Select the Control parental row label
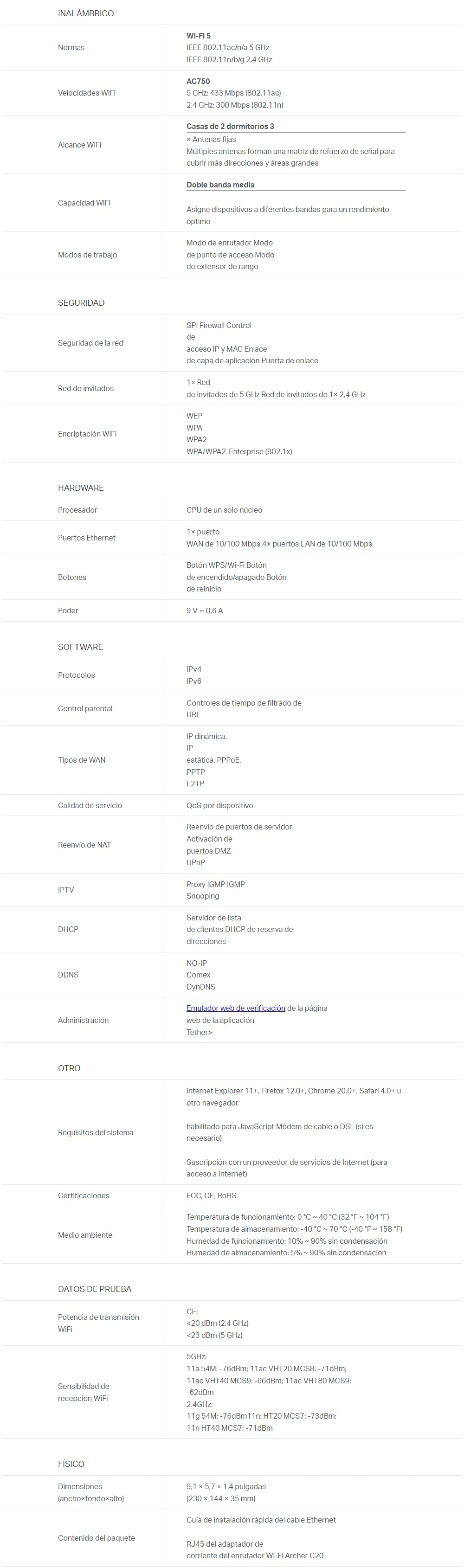464x1568 pixels. point(85,708)
